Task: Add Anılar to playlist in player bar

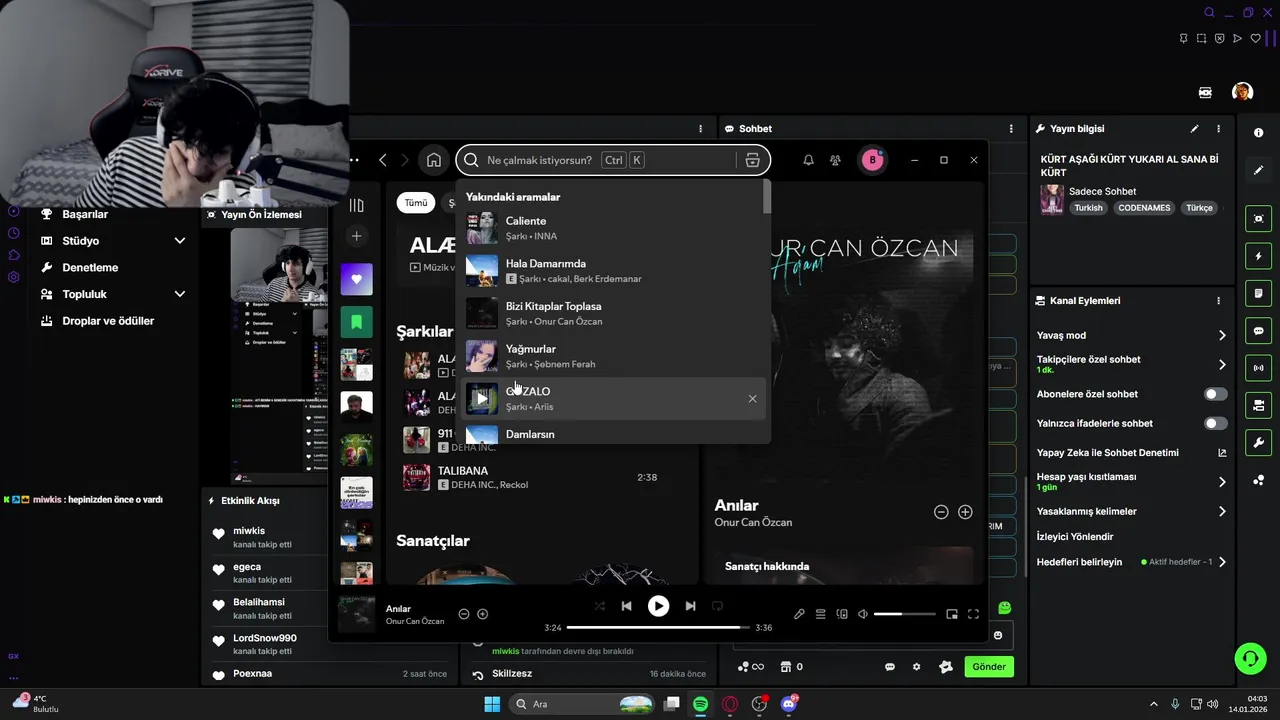Action: coord(483,614)
